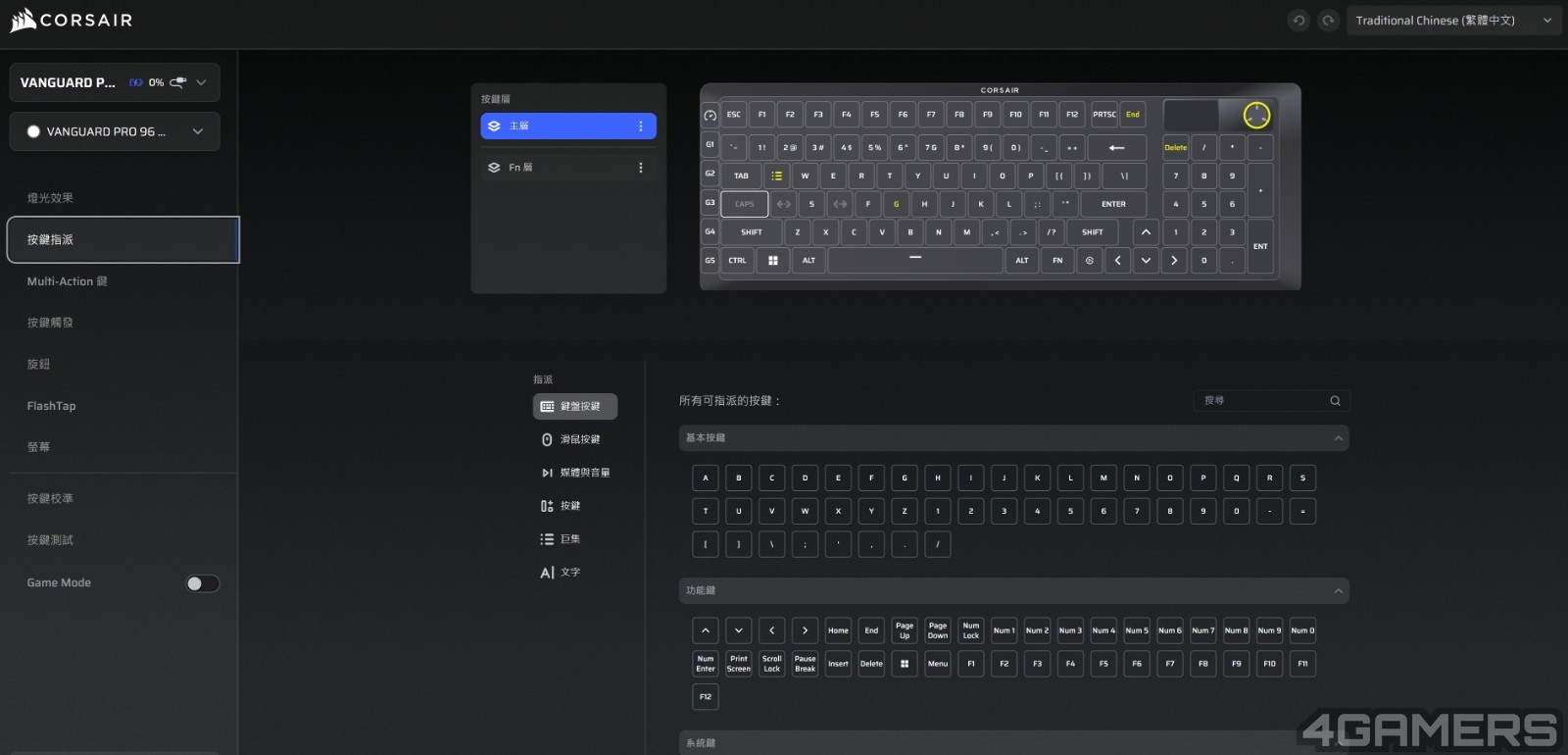Click the G5 macro key on keyboard
The width and height of the screenshot is (1568, 755).
(x=710, y=261)
